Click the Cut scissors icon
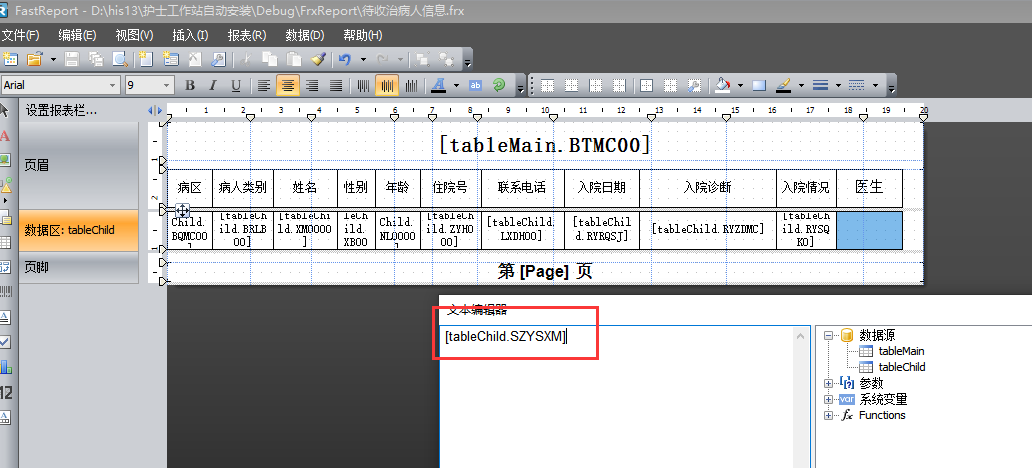 pos(247,59)
